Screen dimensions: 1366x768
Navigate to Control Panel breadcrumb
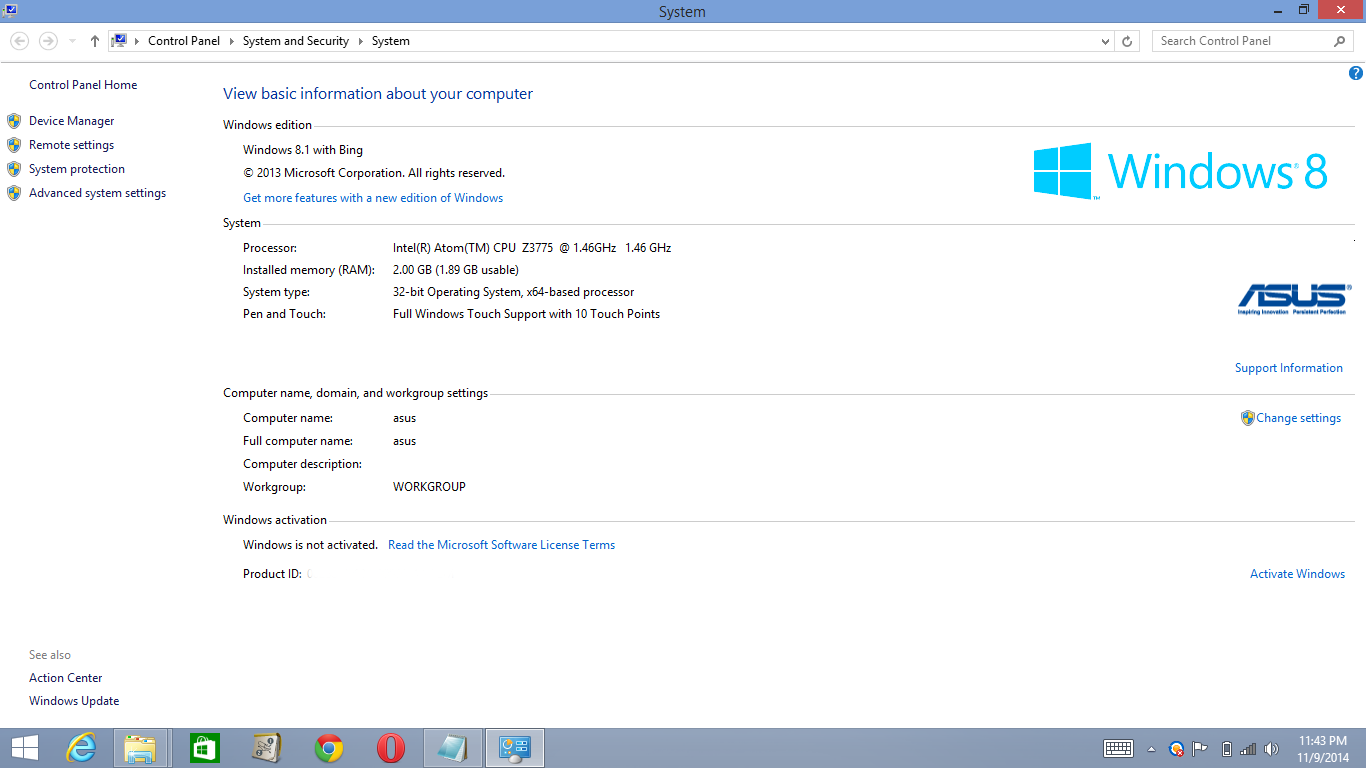[184, 41]
